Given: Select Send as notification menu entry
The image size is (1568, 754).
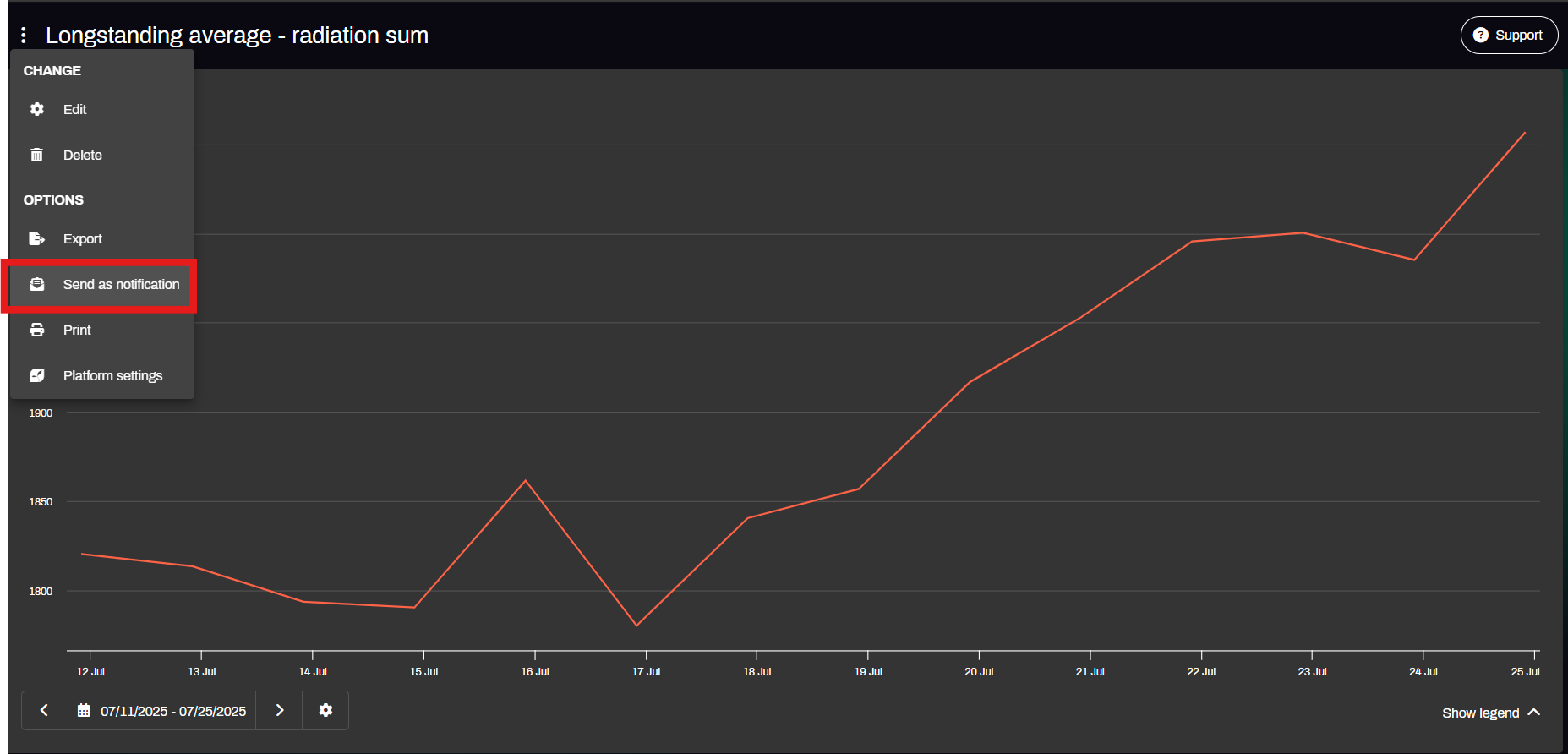Looking at the screenshot, I should [x=121, y=284].
